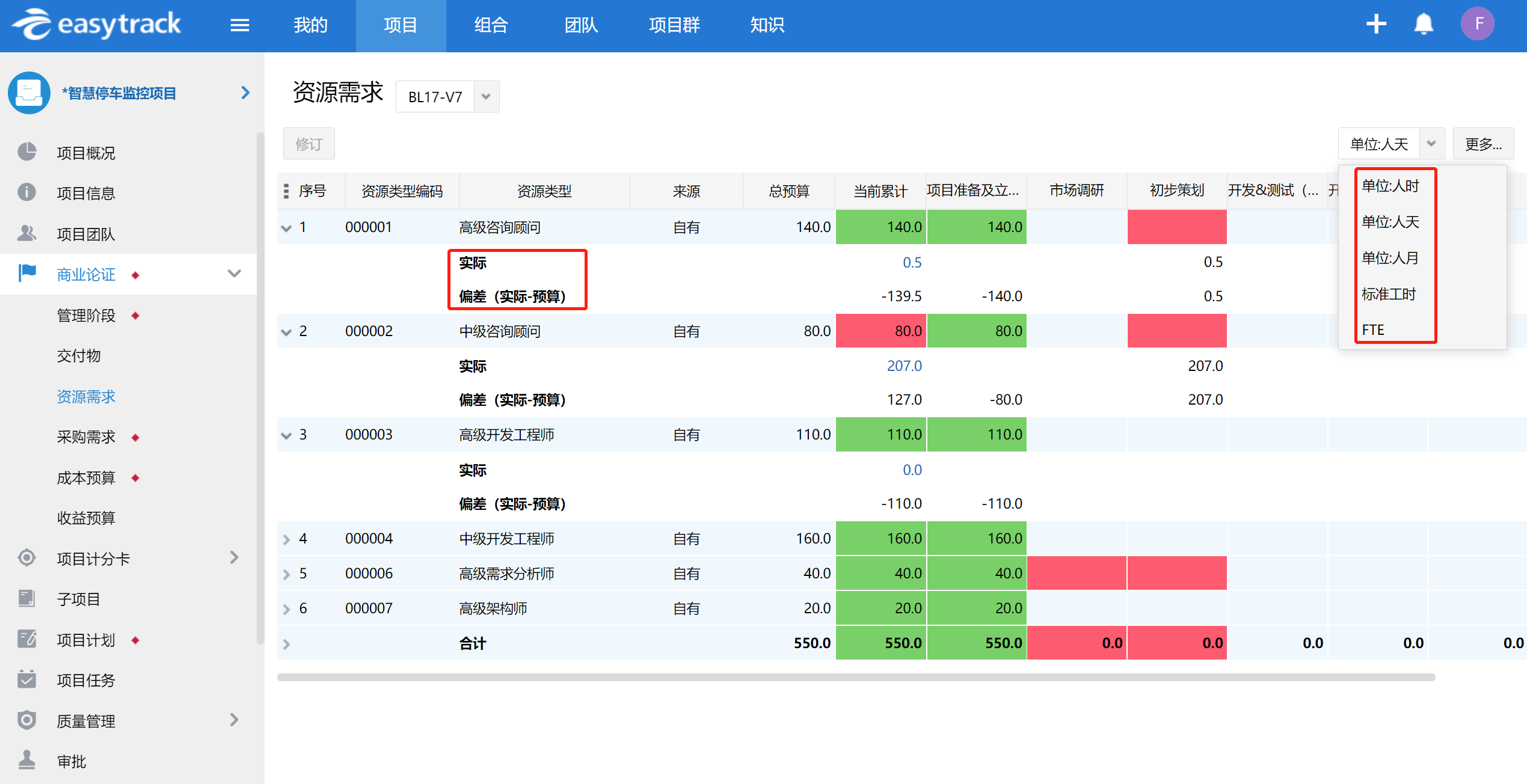Open 成本预算 sidebar link
Image resolution: width=1527 pixels, height=784 pixels.
[x=86, y=478]
